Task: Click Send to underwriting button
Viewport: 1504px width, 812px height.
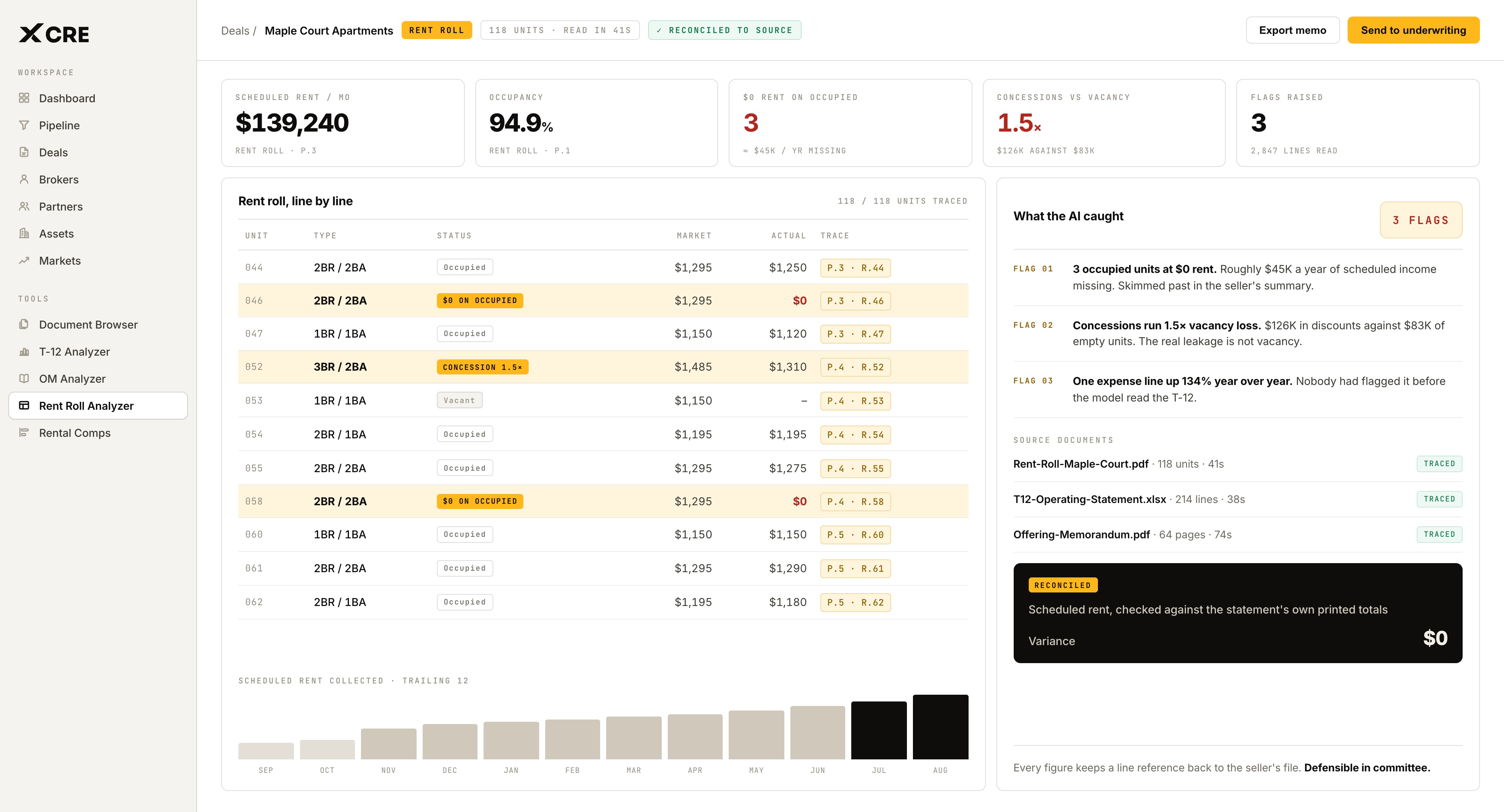Action: point(1413,30)
